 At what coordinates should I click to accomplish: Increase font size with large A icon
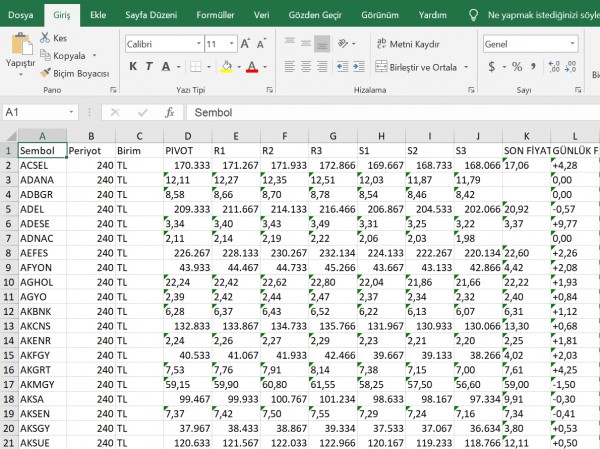pos(245,44)
